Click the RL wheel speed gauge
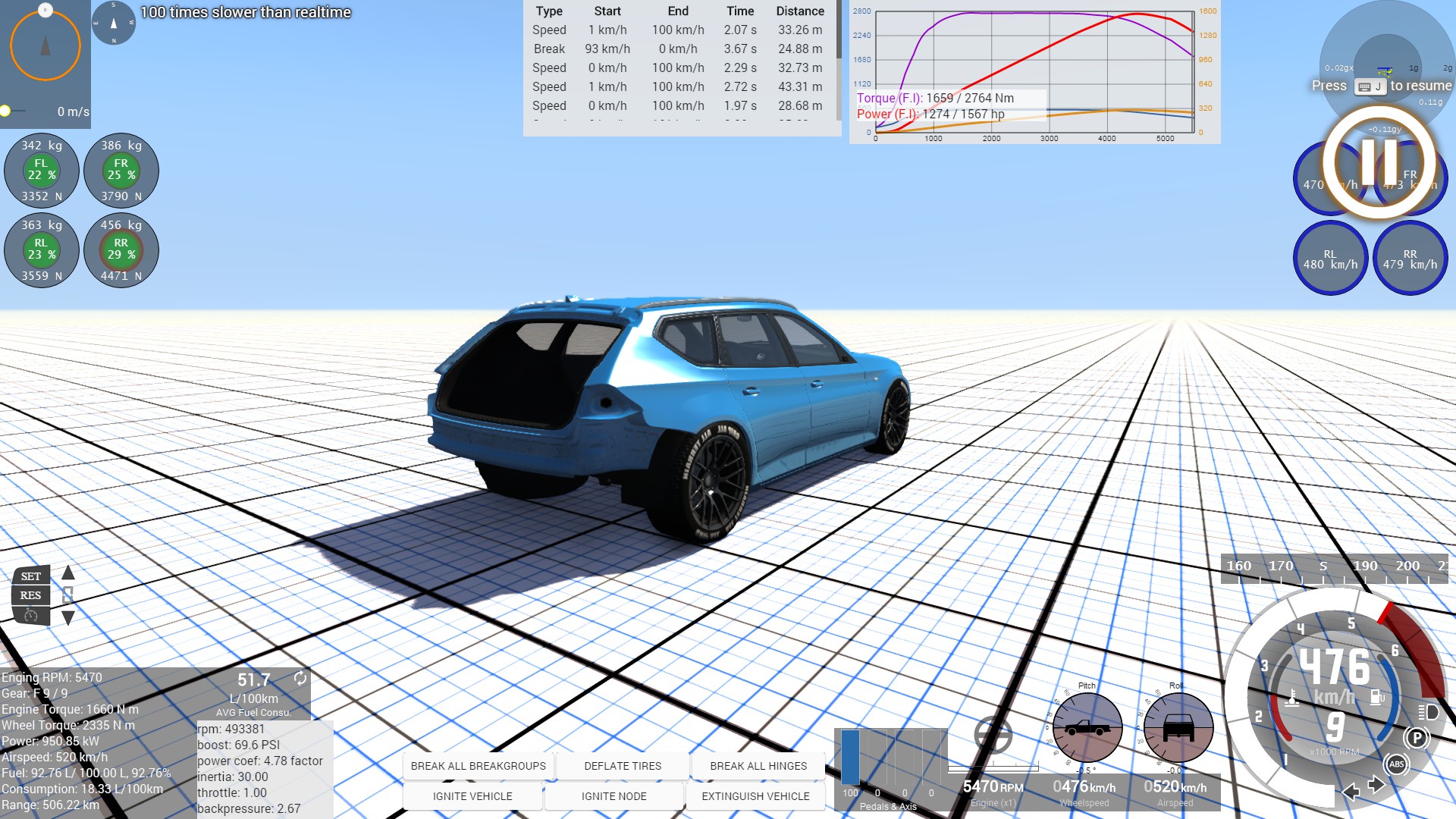This screenshot has width=1456, height=819. (1330, 259)
